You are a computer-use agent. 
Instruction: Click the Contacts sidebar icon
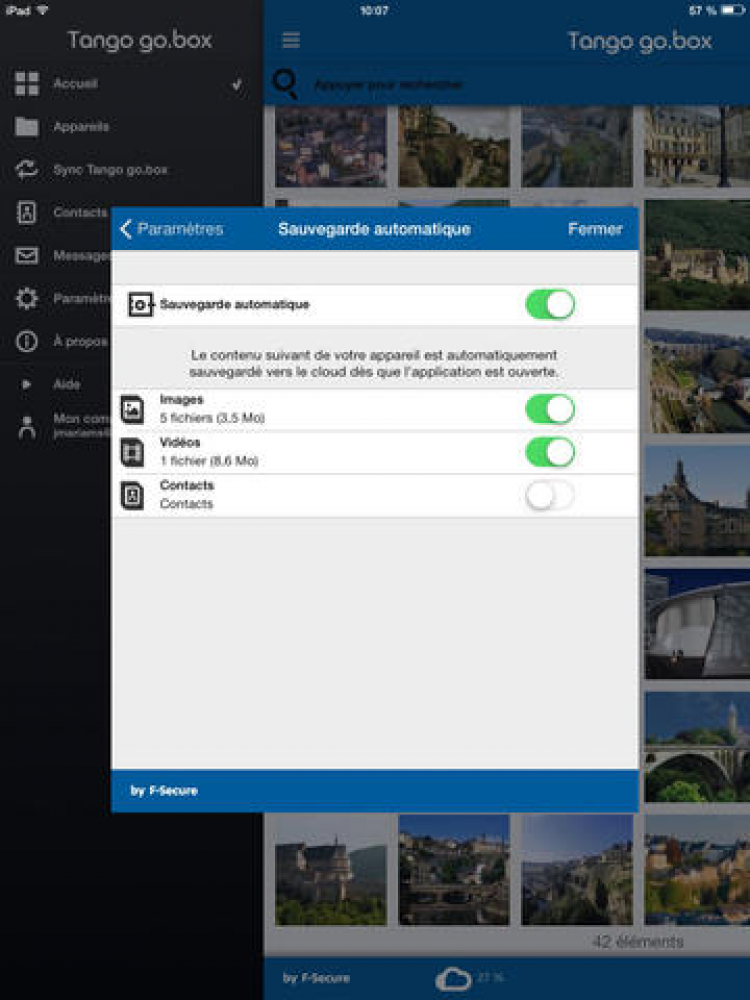point(27,212)
